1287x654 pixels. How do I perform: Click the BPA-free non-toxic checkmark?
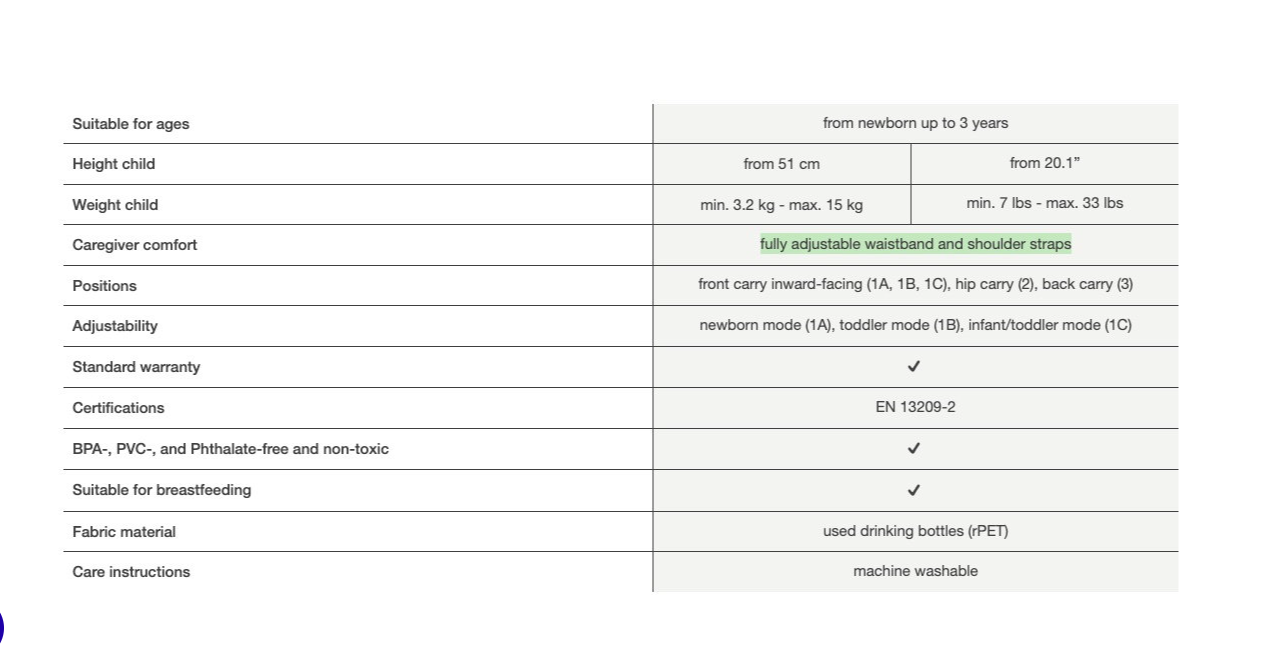click(913, 449)
